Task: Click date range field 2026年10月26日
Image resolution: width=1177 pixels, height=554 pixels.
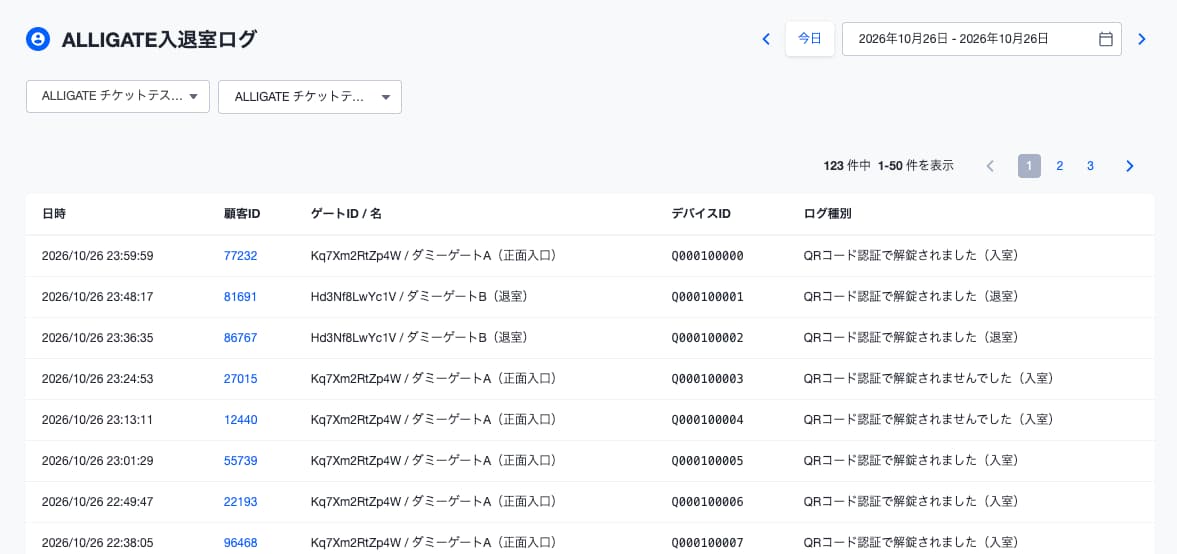Action: click(x=982, y=39)
